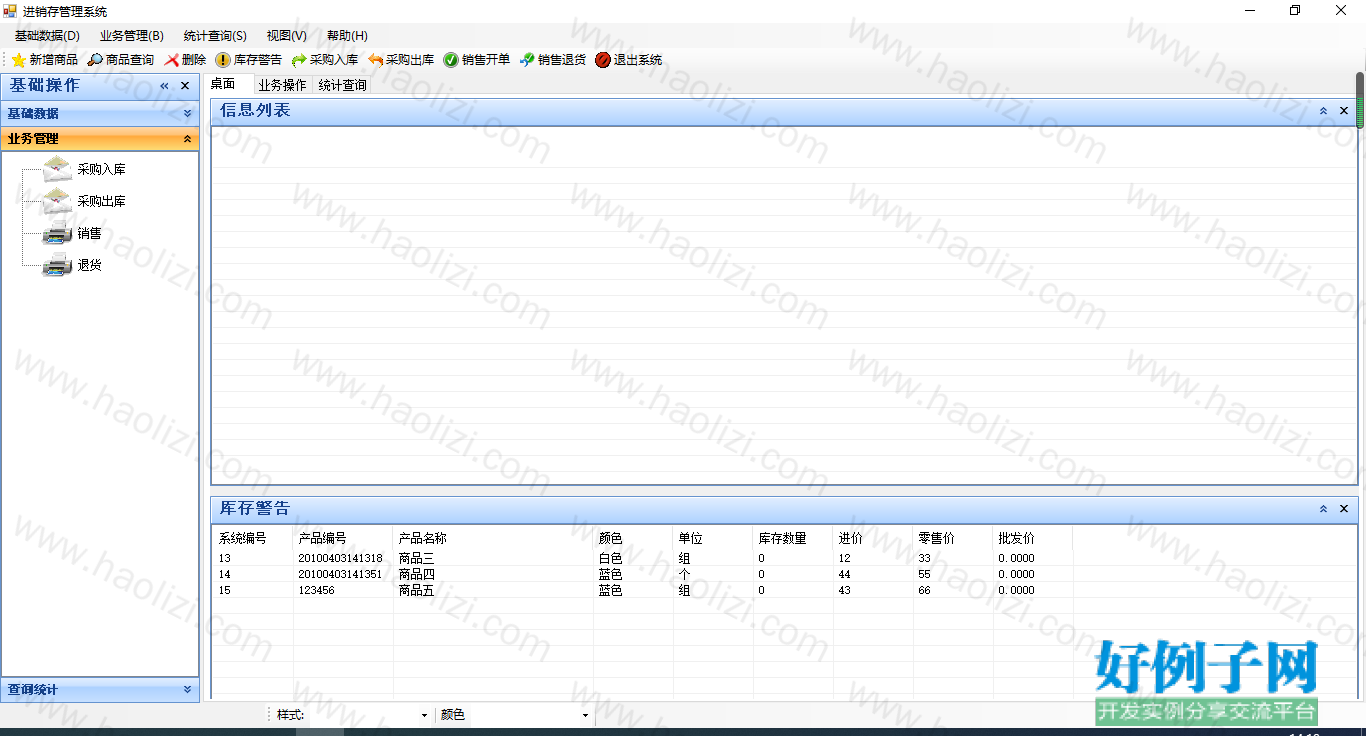Collapse the 库存警告 panel chevron
Viewport: 1366px width, 736px height.
click(1323, 509)
